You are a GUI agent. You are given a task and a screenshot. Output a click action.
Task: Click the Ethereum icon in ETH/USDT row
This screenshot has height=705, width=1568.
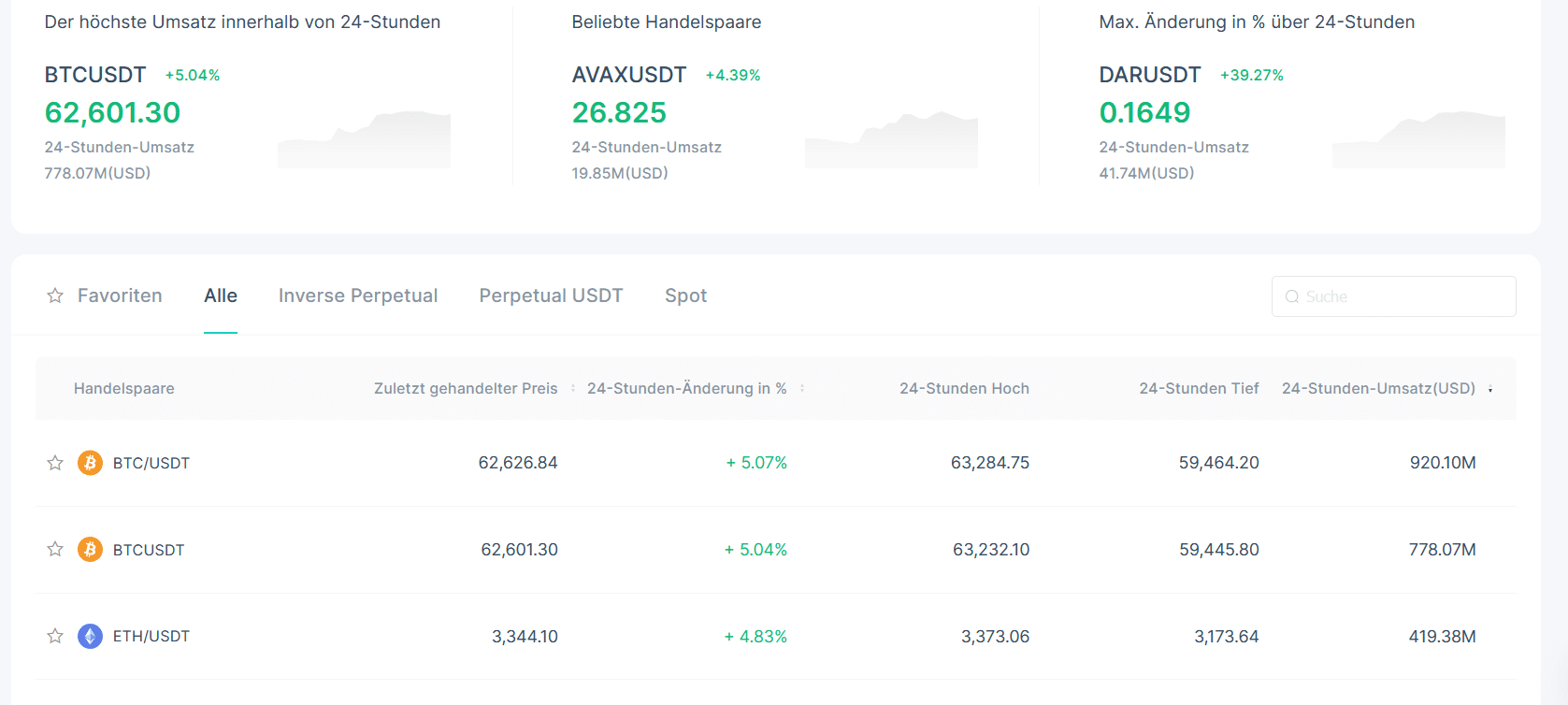tap(90, 636)
